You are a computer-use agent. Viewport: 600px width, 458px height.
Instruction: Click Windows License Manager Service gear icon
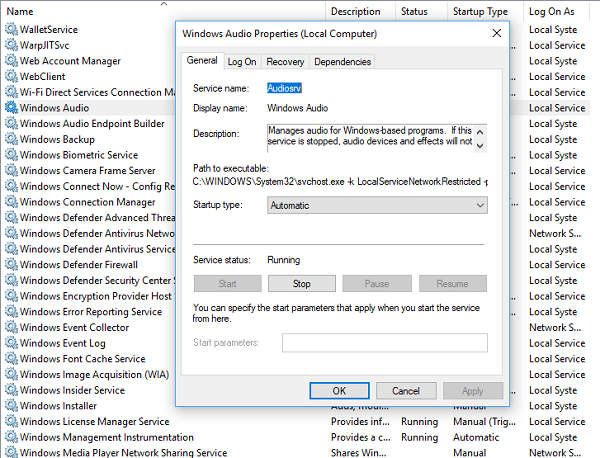(11, 422)
